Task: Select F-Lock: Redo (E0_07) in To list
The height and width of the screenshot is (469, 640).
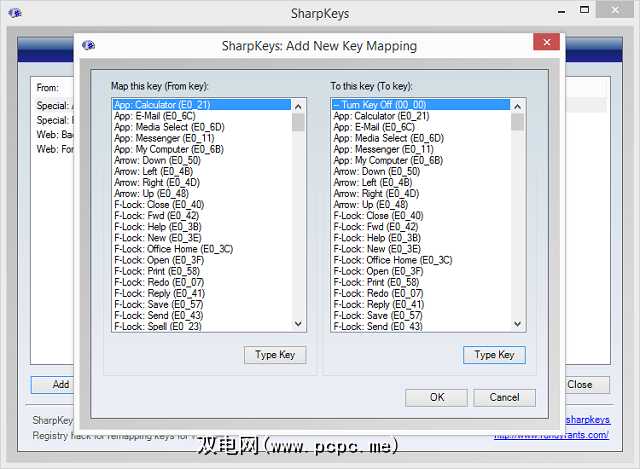Action: 421,293
